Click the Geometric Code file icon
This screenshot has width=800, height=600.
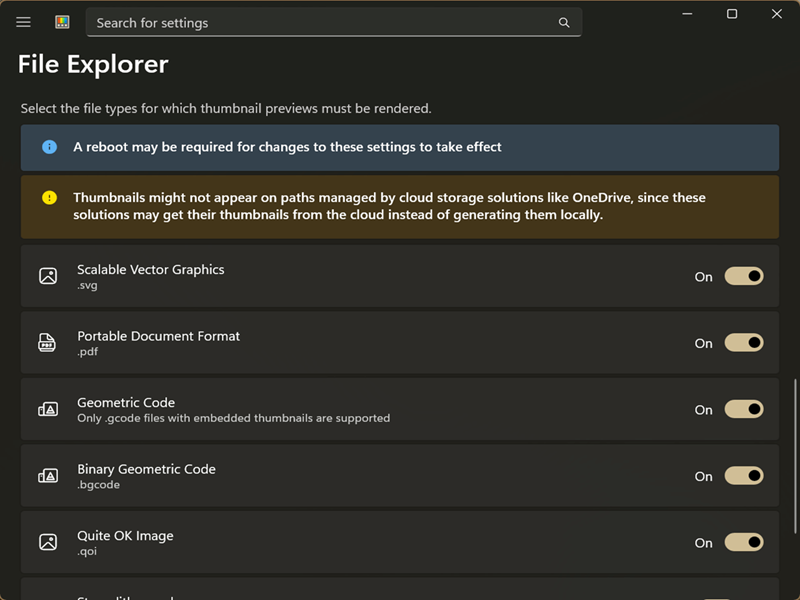48,409
